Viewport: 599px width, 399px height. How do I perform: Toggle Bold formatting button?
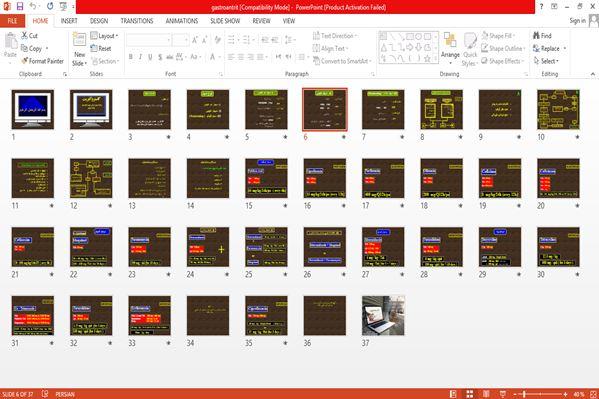point(131,57)
